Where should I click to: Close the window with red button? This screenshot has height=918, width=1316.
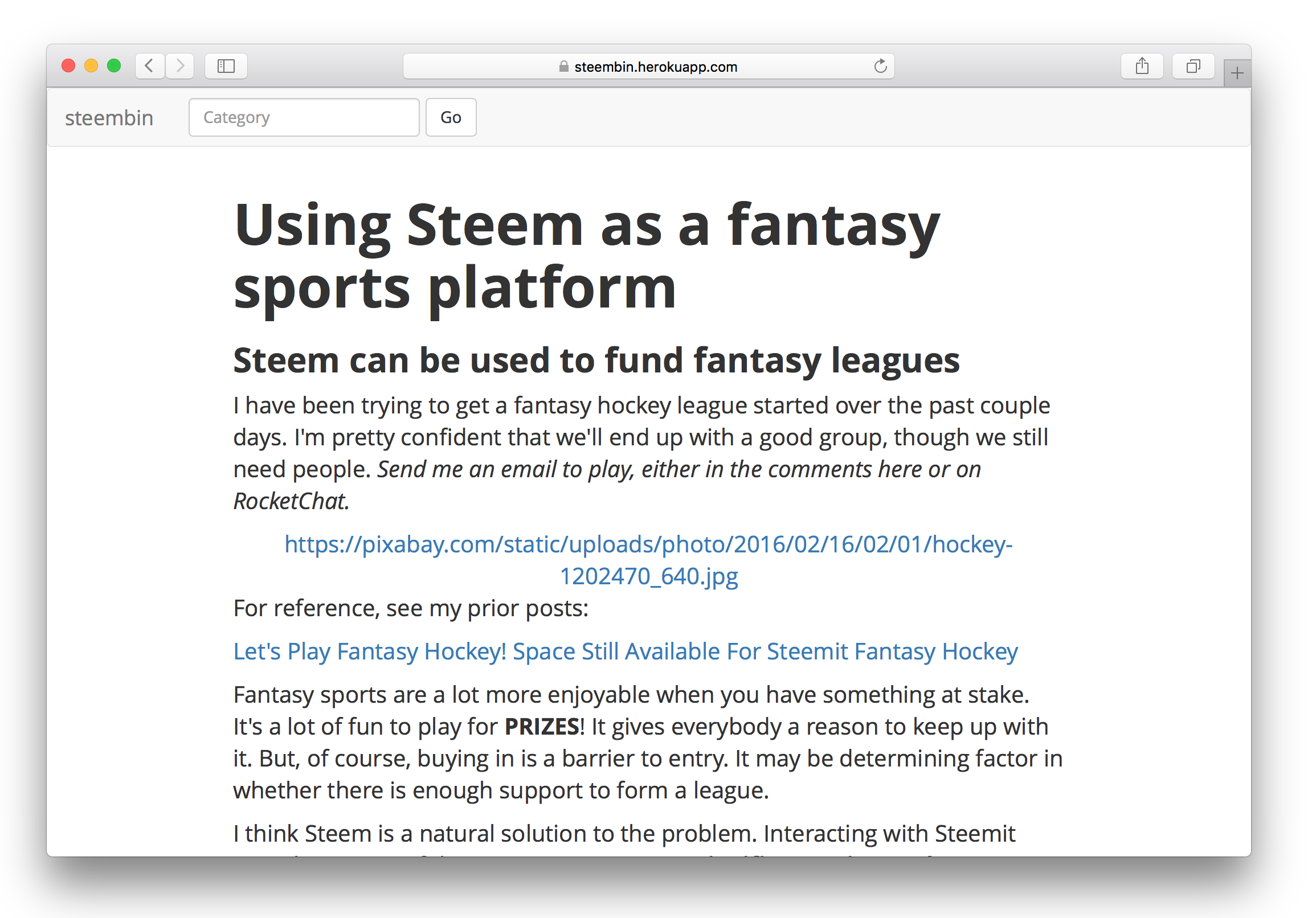(x=68, y=66)
